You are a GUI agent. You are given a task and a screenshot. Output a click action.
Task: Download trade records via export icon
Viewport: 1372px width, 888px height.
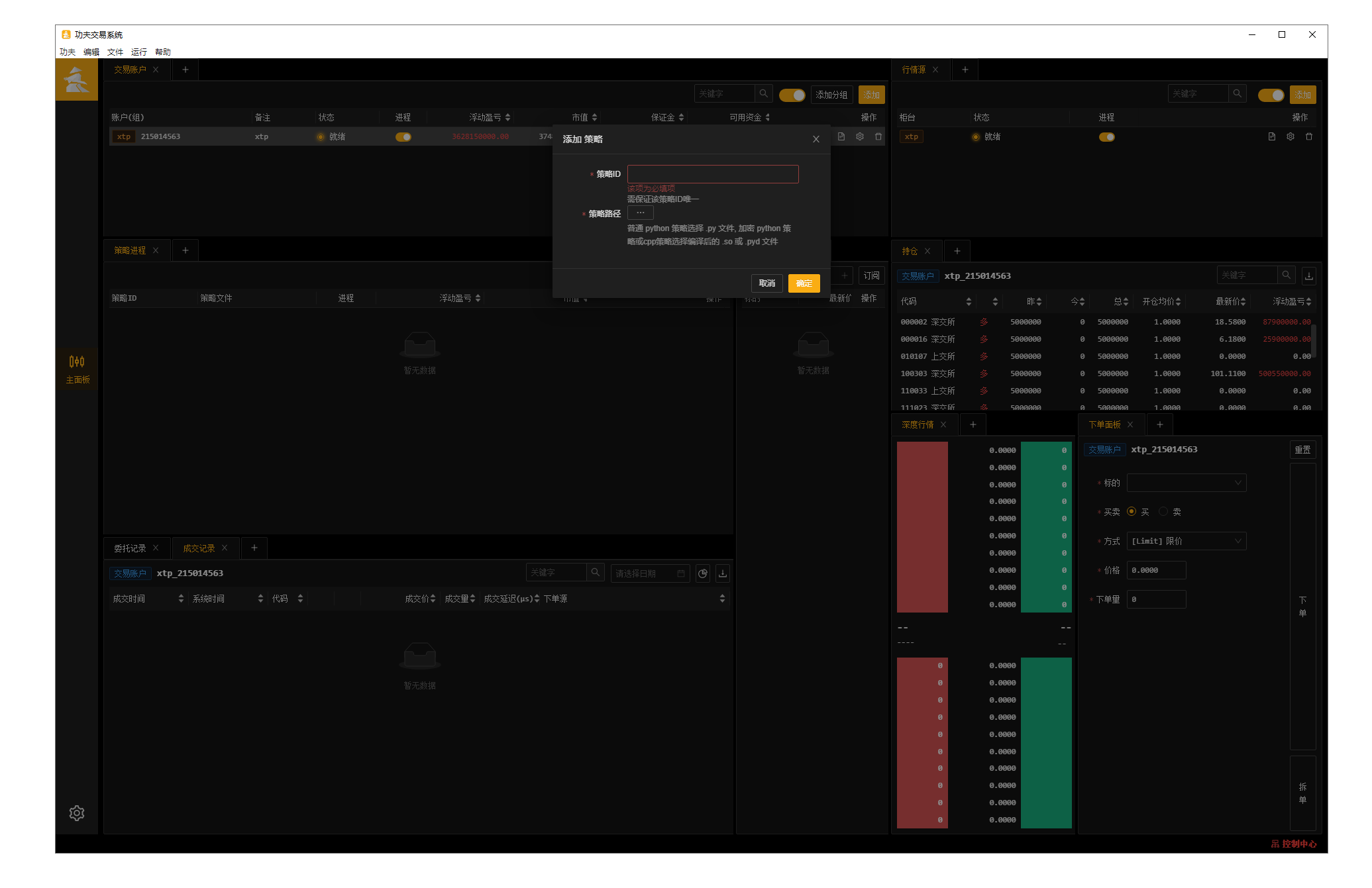pos(723,573)
